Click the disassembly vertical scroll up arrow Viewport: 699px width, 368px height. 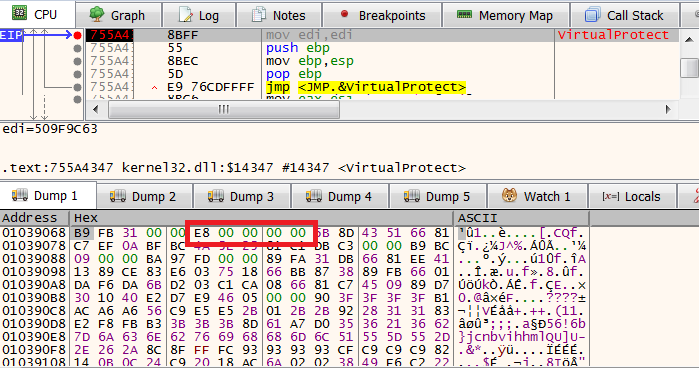689,39
